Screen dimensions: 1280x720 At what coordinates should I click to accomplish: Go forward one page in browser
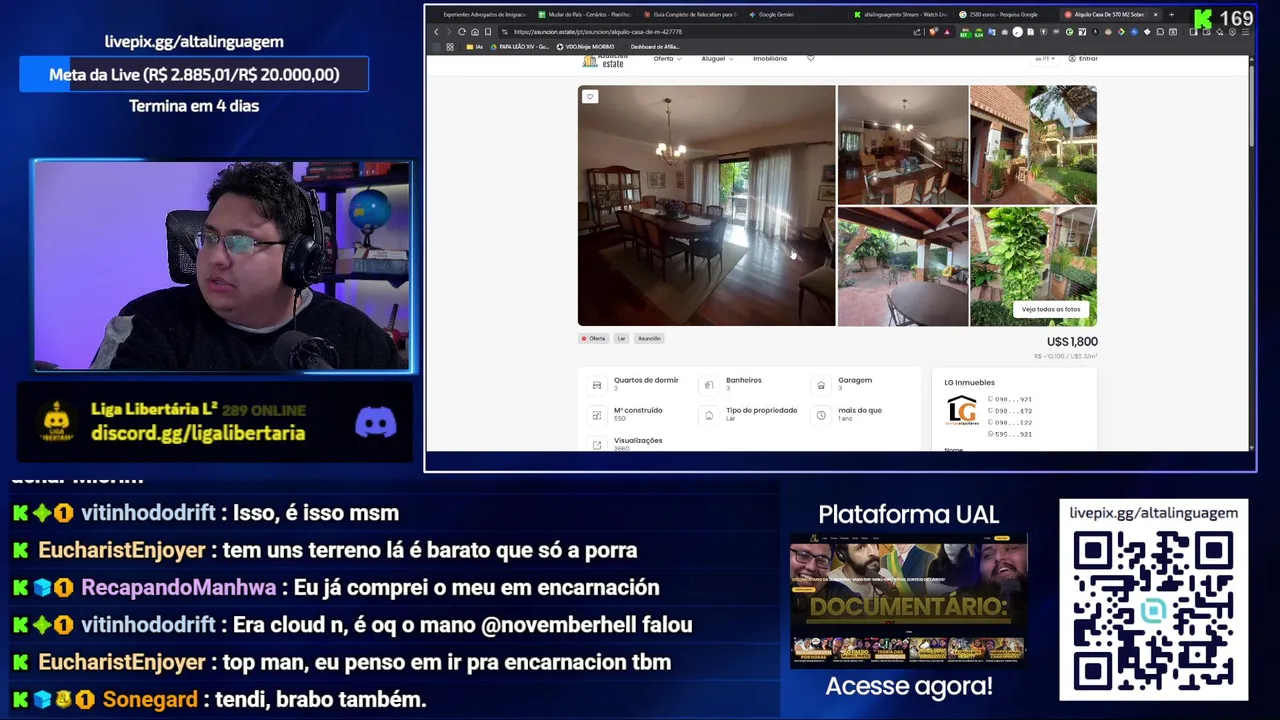pyautogui.click(x=448, y=32)
